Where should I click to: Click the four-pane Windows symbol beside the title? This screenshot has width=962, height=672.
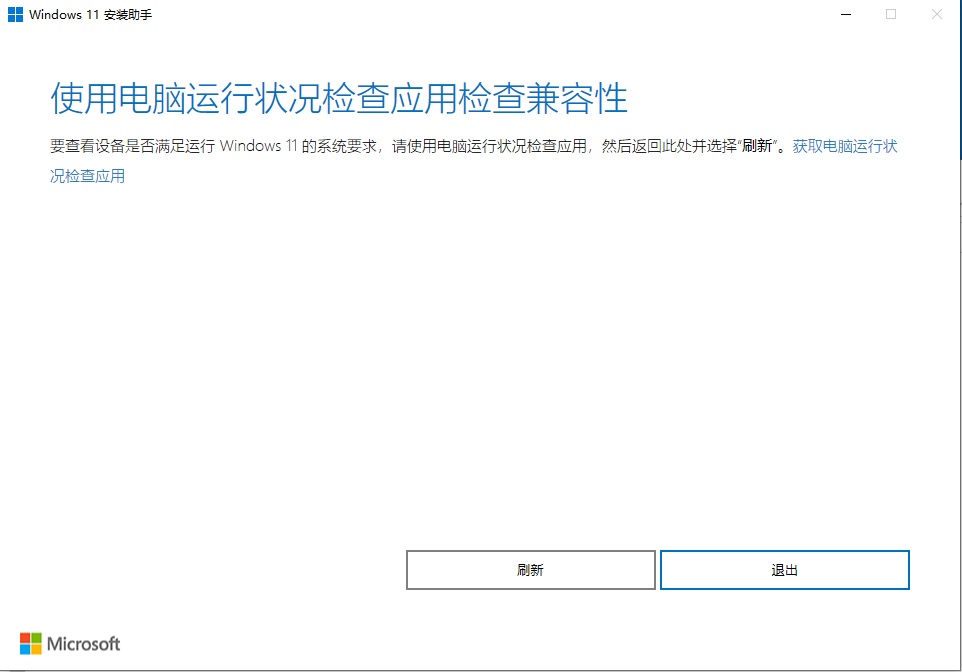pos(14,14)
